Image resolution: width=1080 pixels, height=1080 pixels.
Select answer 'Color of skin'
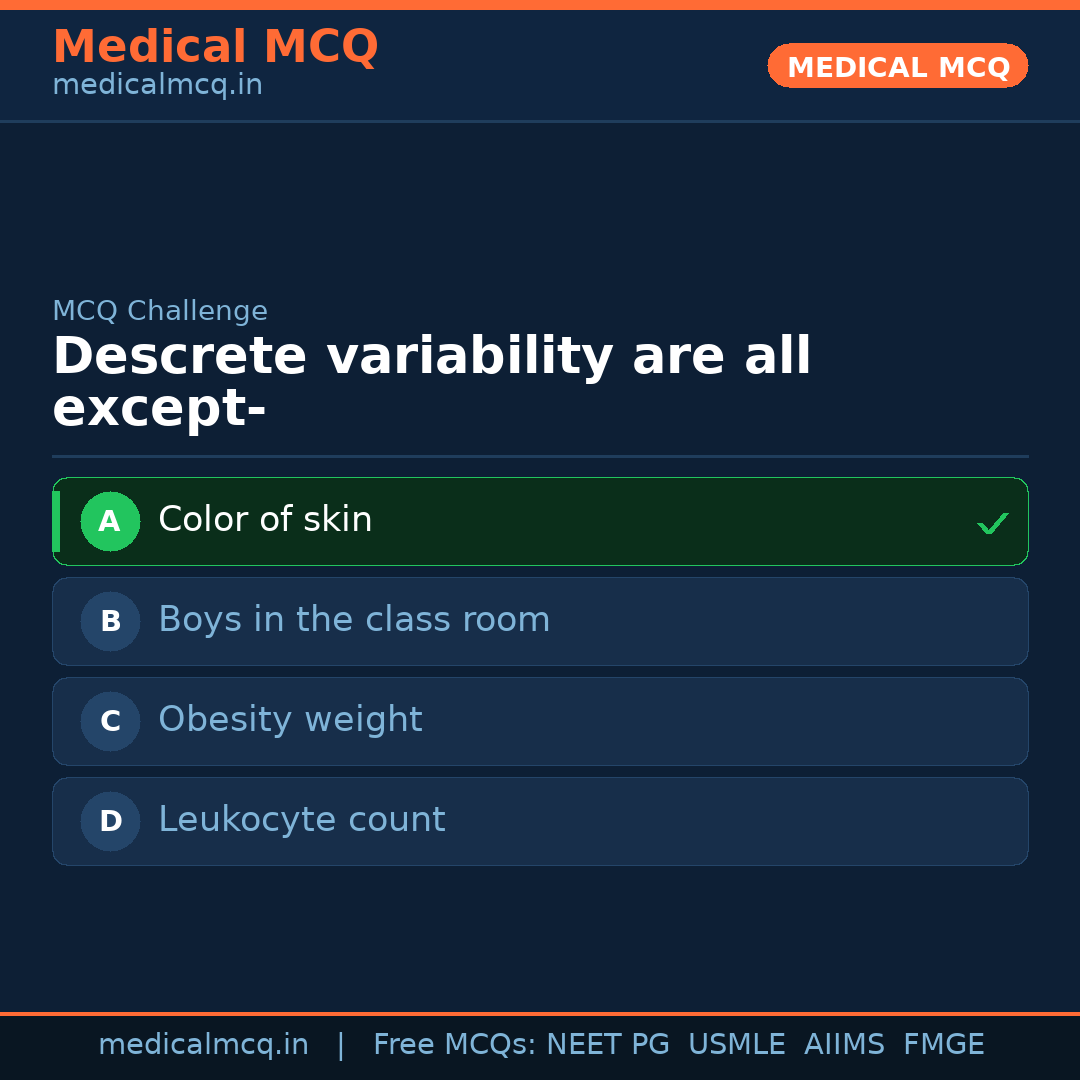tap(265, 519)
